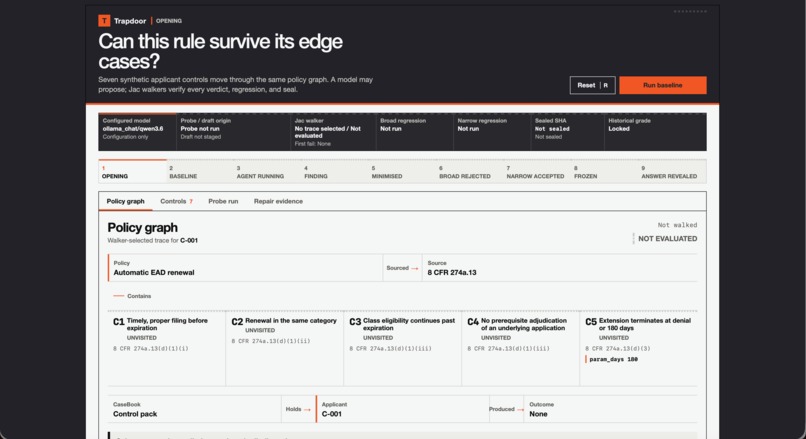Click 8 CFR 274a.13(d)(1)(ii) citation

click(271, 341)
